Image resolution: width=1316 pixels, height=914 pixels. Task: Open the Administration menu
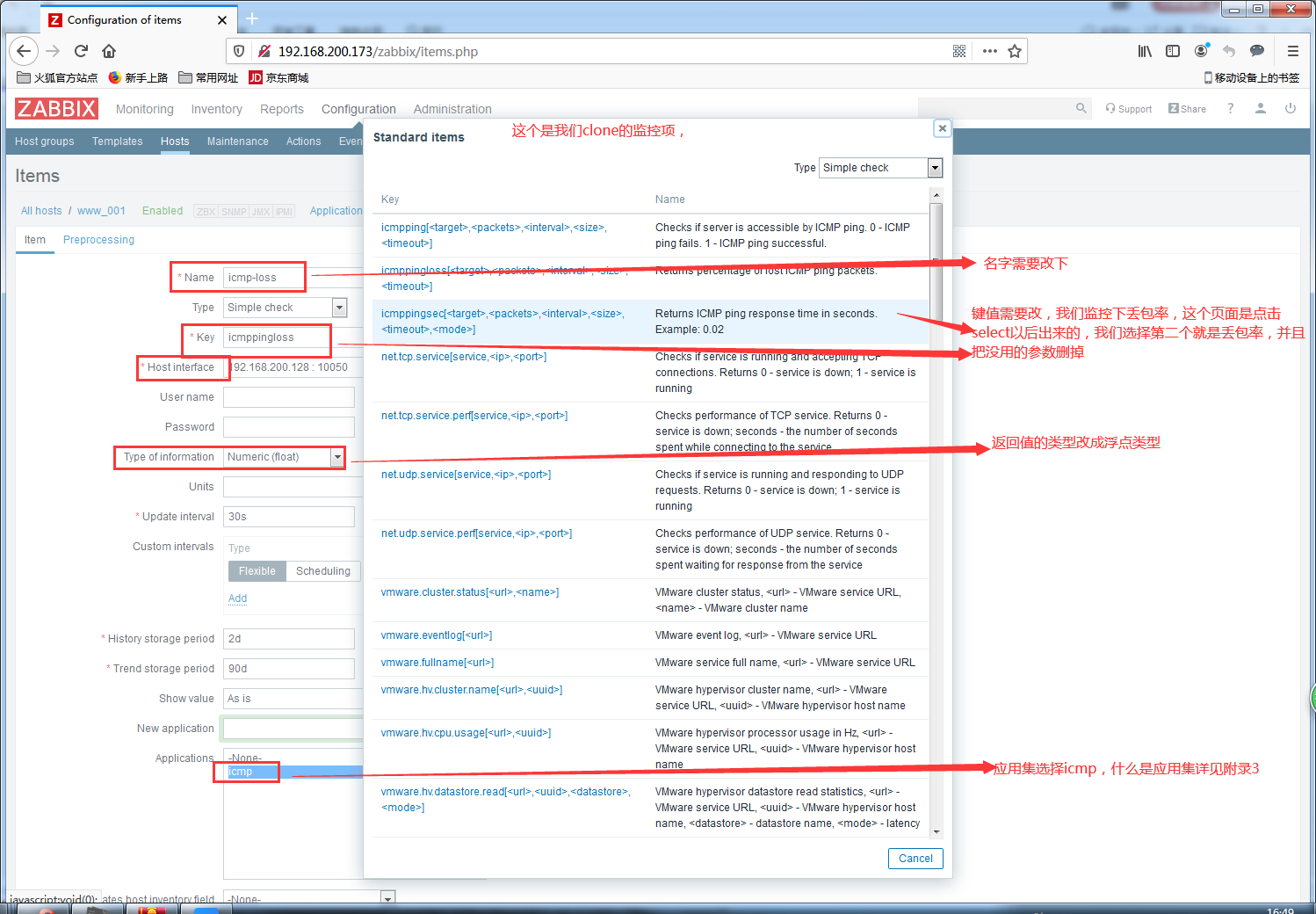452,109
